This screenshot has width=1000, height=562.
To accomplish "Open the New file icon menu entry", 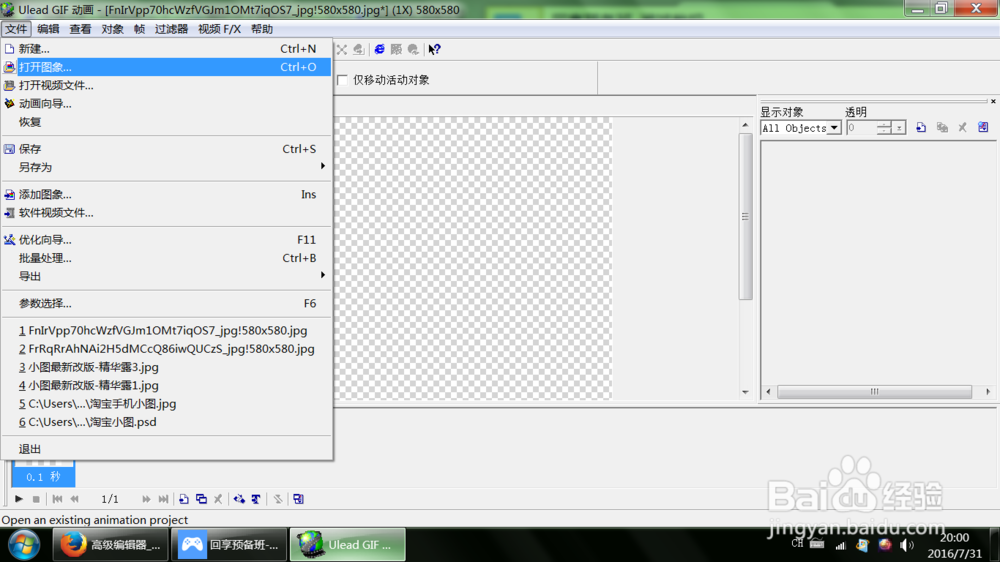I will coord(10,48).
